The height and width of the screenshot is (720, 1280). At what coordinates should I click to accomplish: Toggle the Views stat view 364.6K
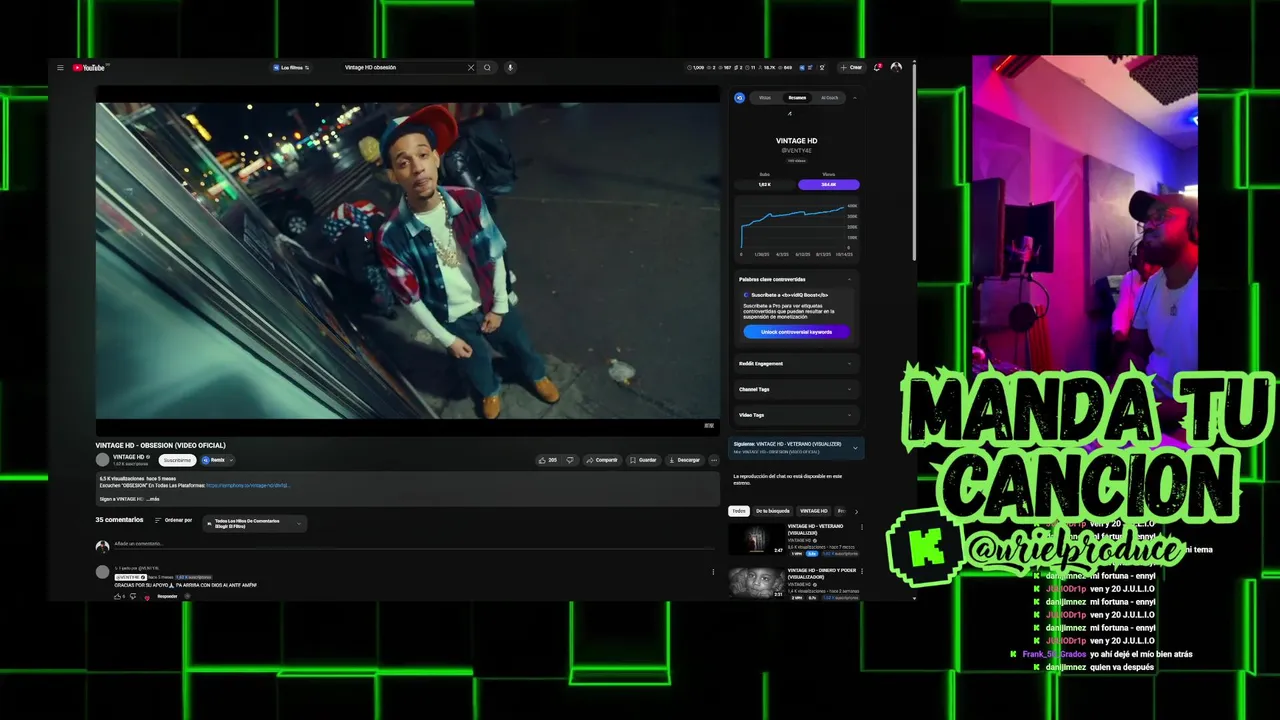point(828,184)
